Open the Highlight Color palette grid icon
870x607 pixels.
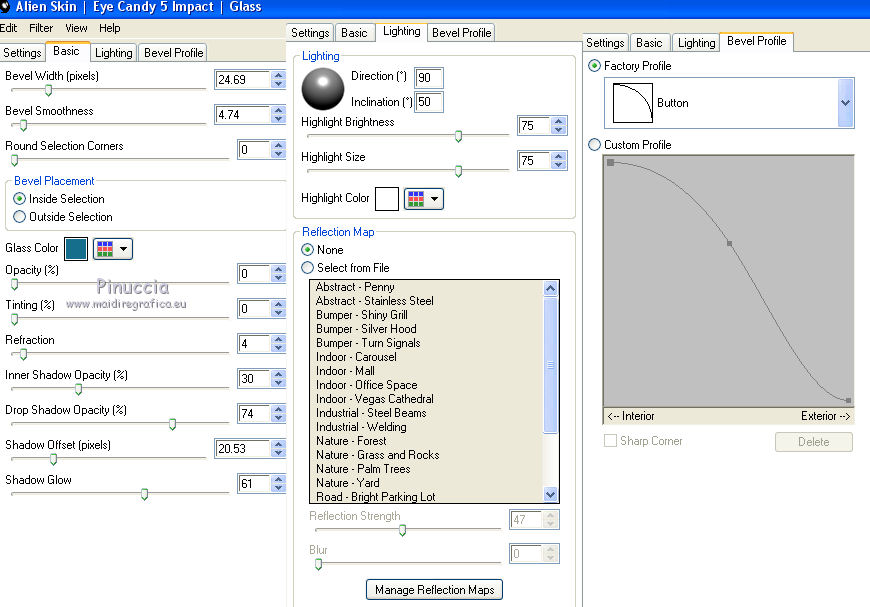415,198
